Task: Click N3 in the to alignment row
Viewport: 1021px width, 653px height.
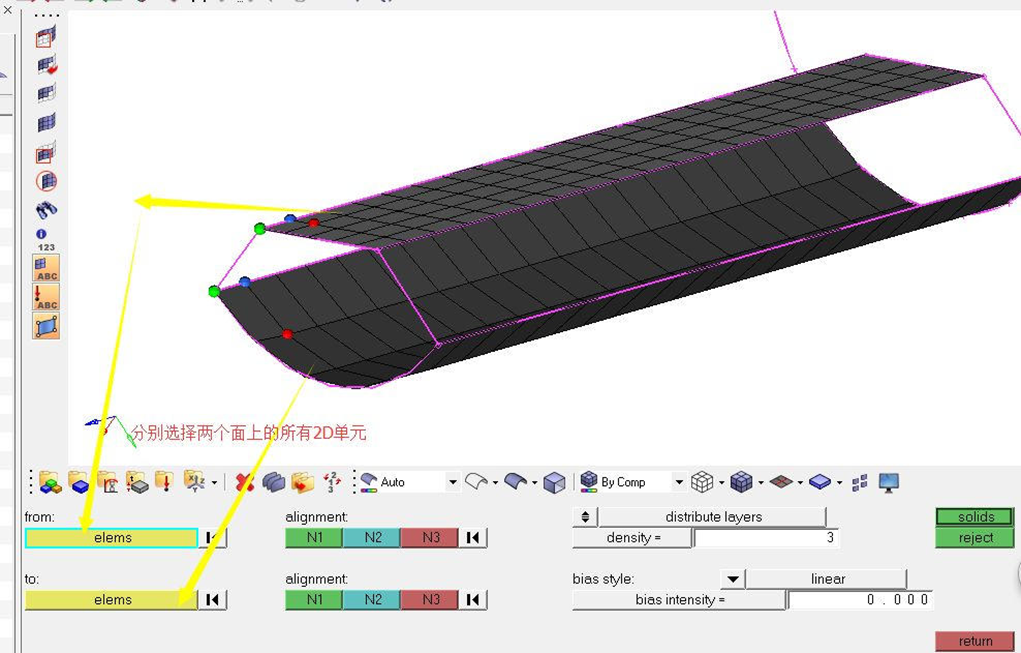Action: (430, 600)
